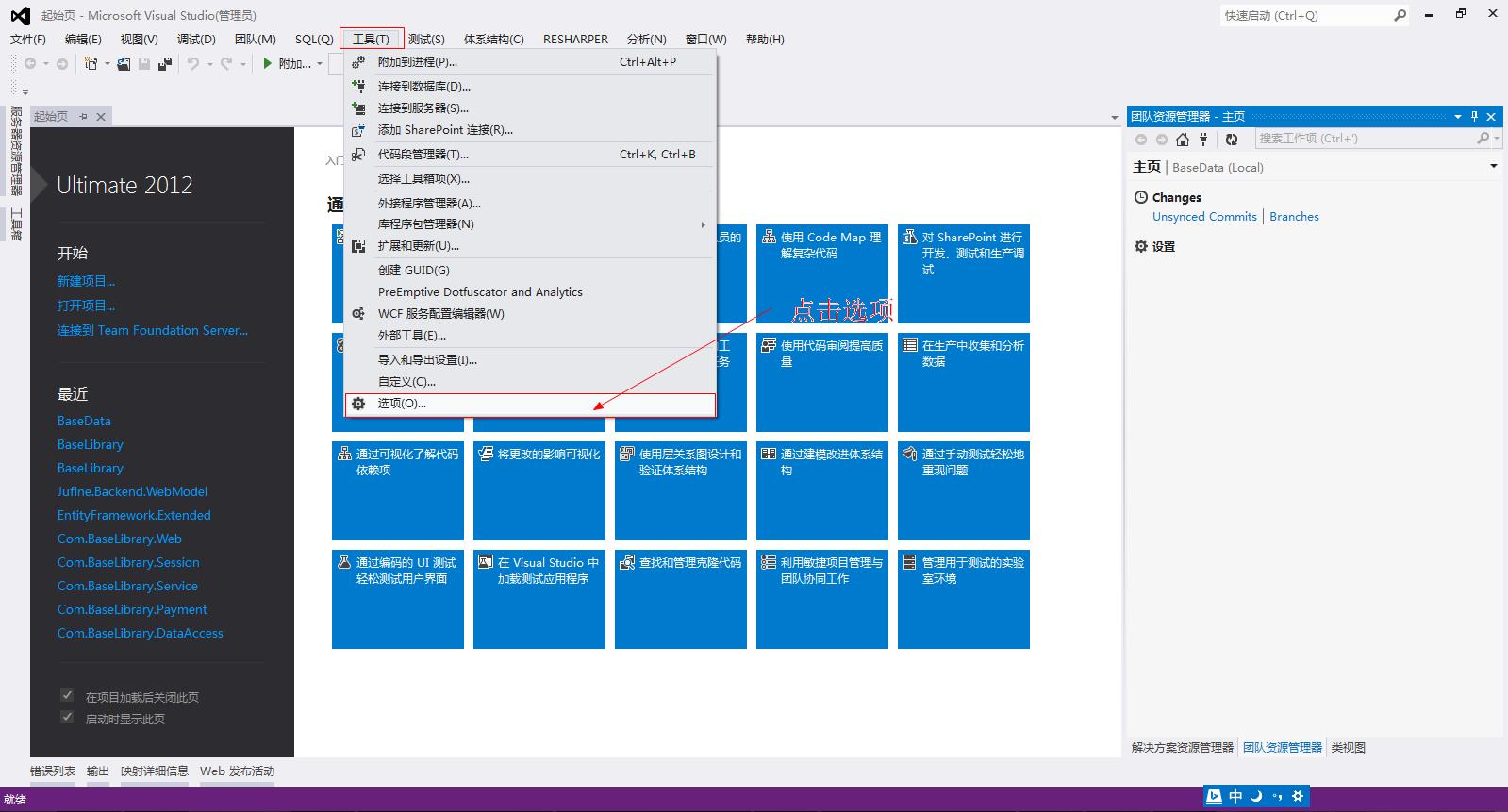Switch to Class View tab
The height and width of the screenshot is (812, 1508).
[1348, 747]
